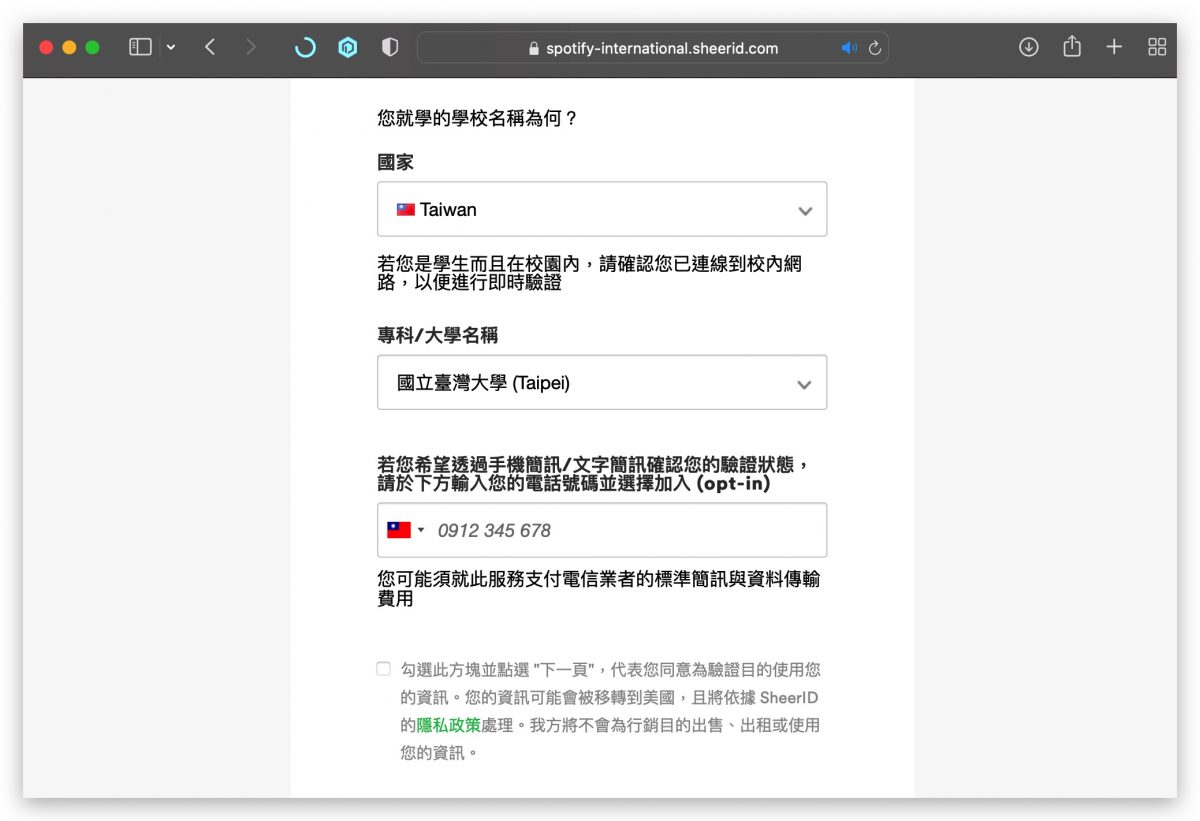The image size is (1200, 821).
Task: Open the hexagon extension icon
Action: coord(348,47)
